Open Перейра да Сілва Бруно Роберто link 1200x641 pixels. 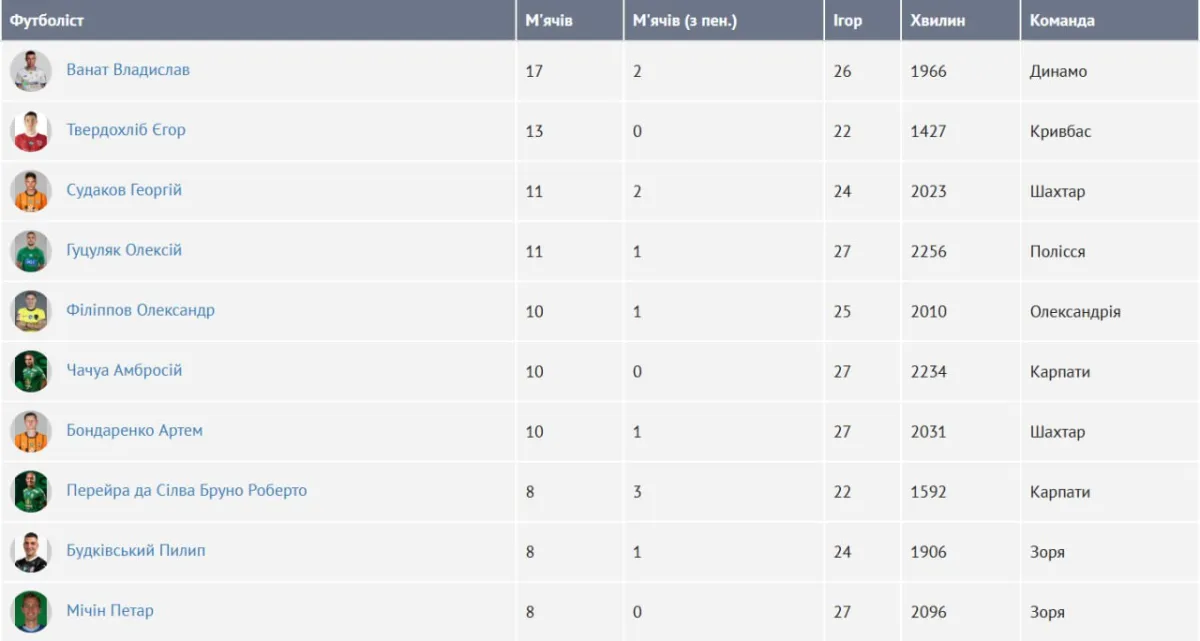pyautogui.click(x=187, y=490)
